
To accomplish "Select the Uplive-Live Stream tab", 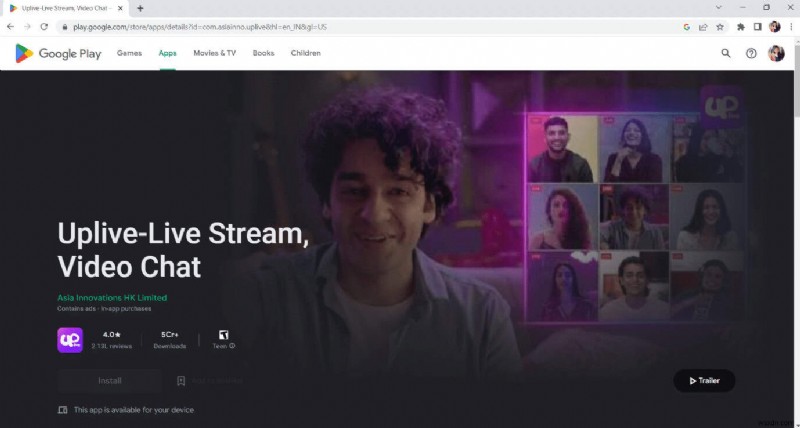I will click(67, 8).
